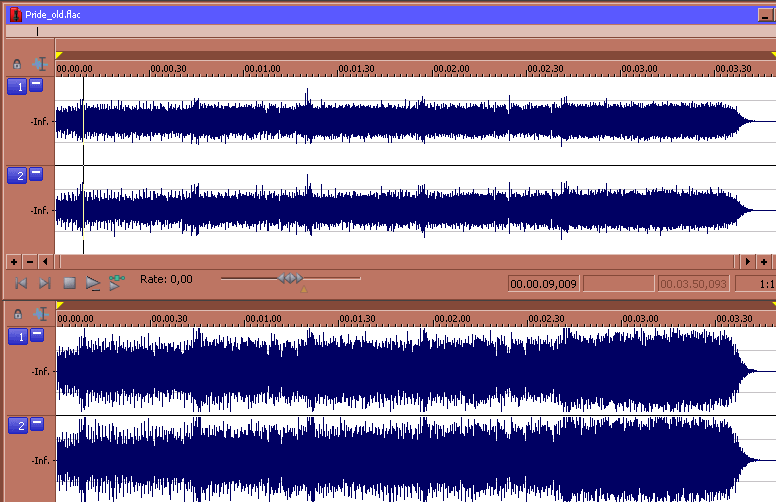Click the Go to End transport button

click(x=45, y=283)
